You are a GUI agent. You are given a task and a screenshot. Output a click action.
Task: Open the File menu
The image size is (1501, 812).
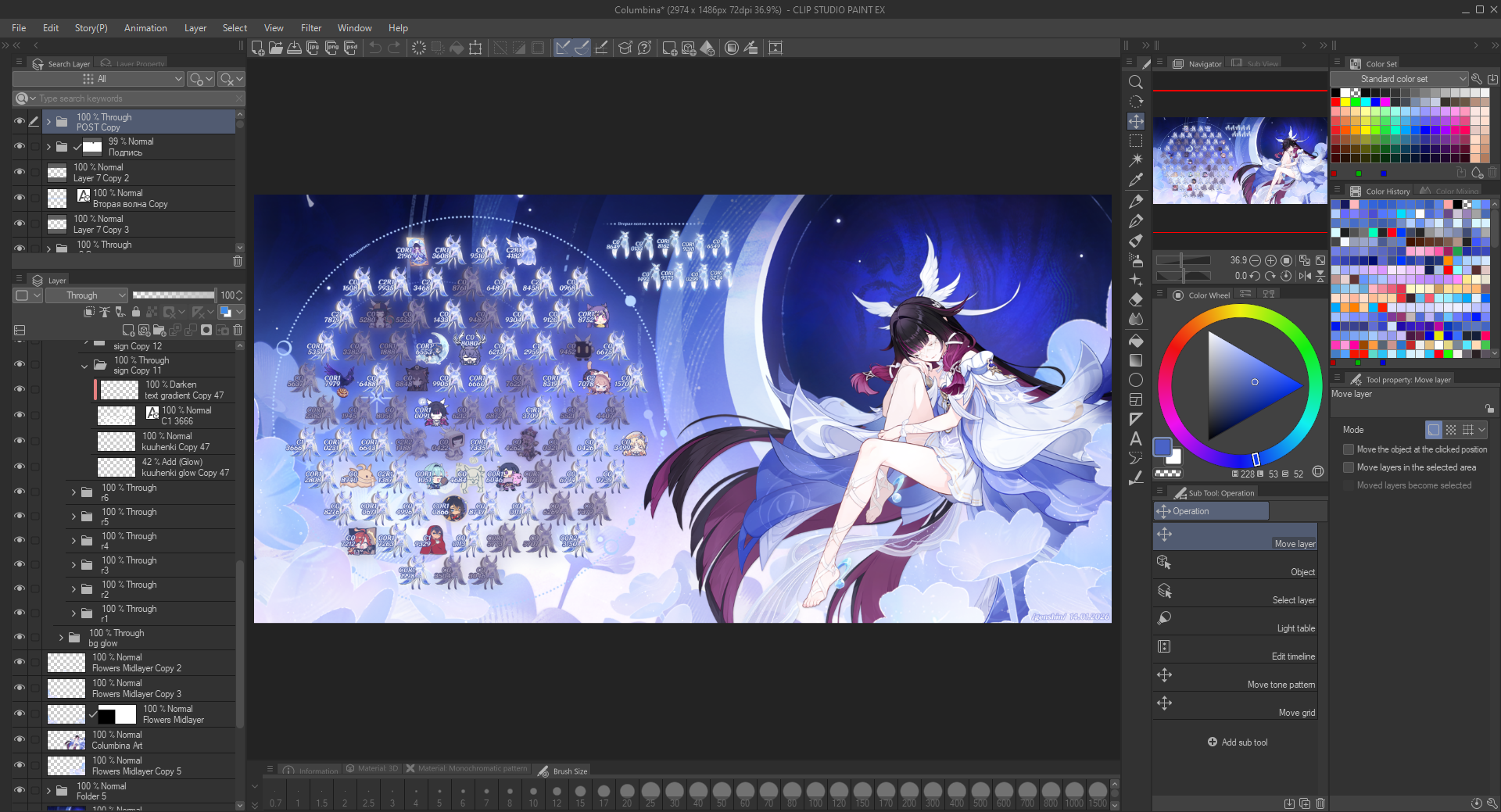click(x=19, y=28)
